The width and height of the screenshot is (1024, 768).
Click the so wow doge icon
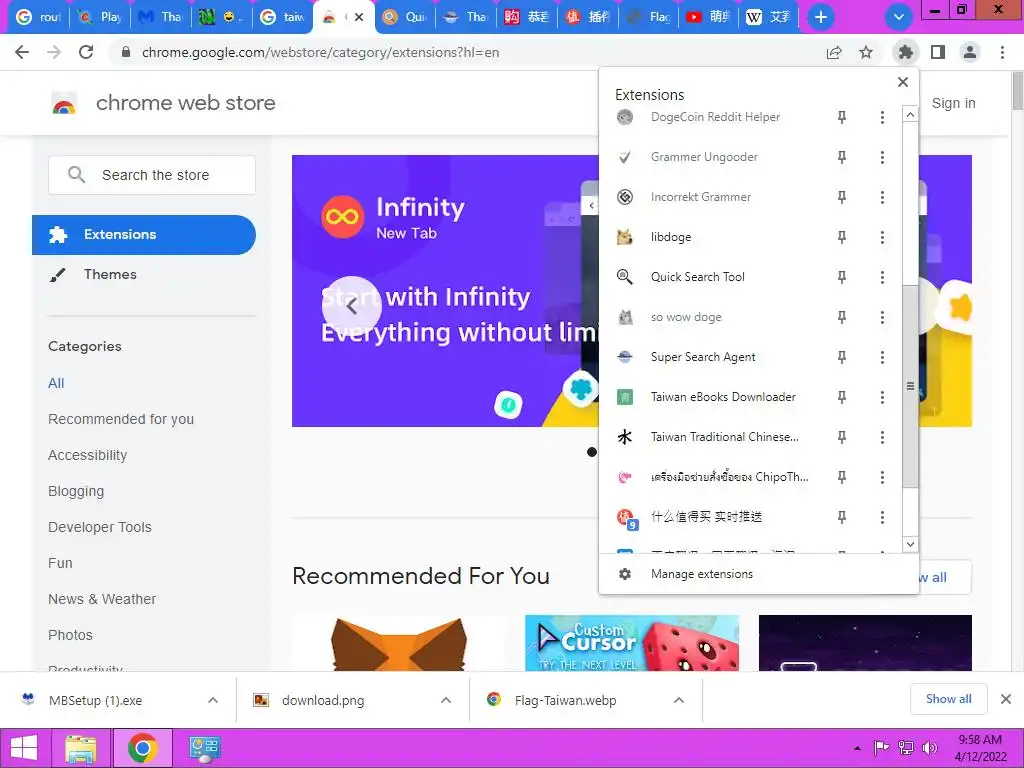pyautogui.click(x=625, y=317)
